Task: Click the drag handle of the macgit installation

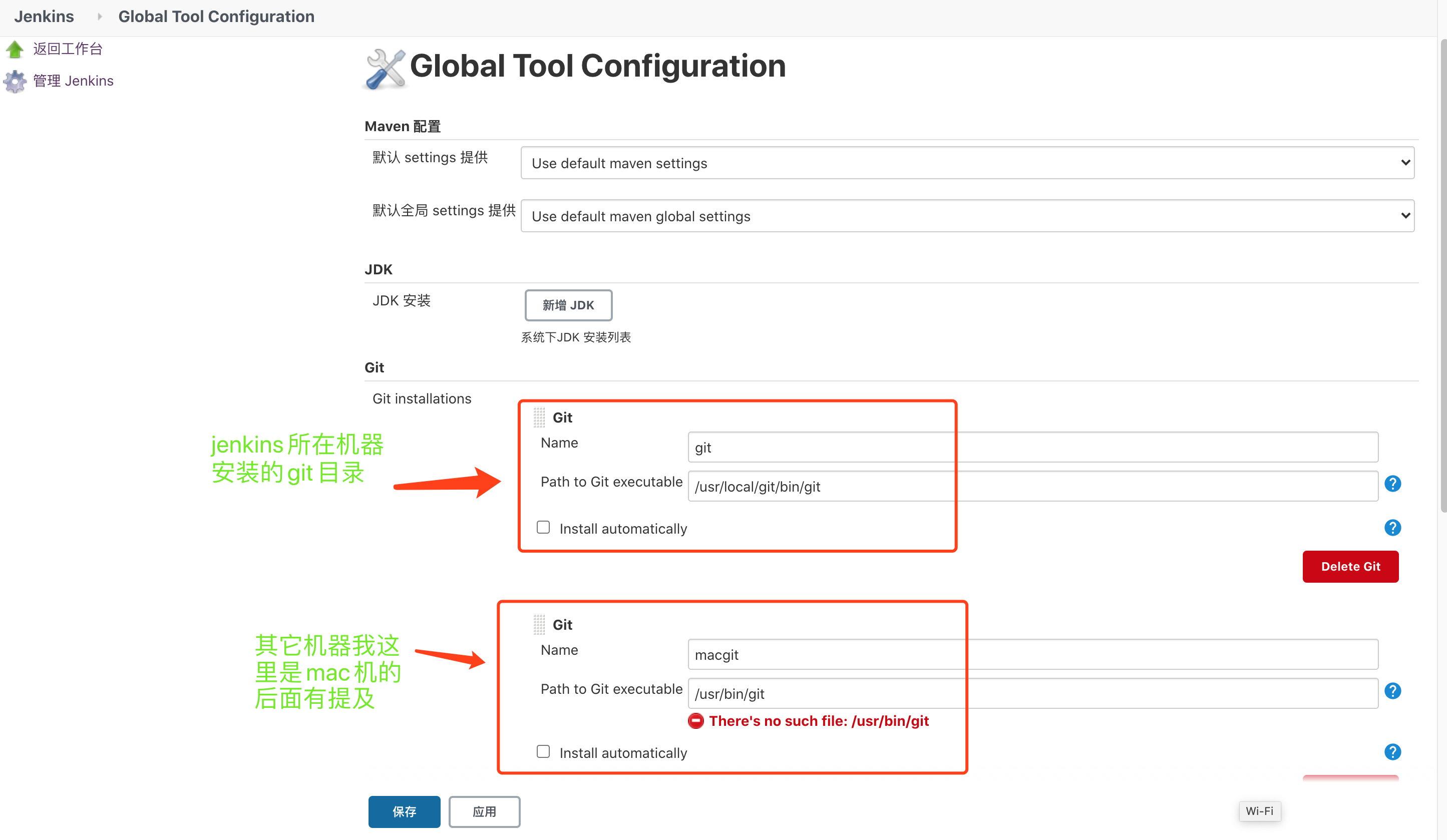Action: (539, 624)
